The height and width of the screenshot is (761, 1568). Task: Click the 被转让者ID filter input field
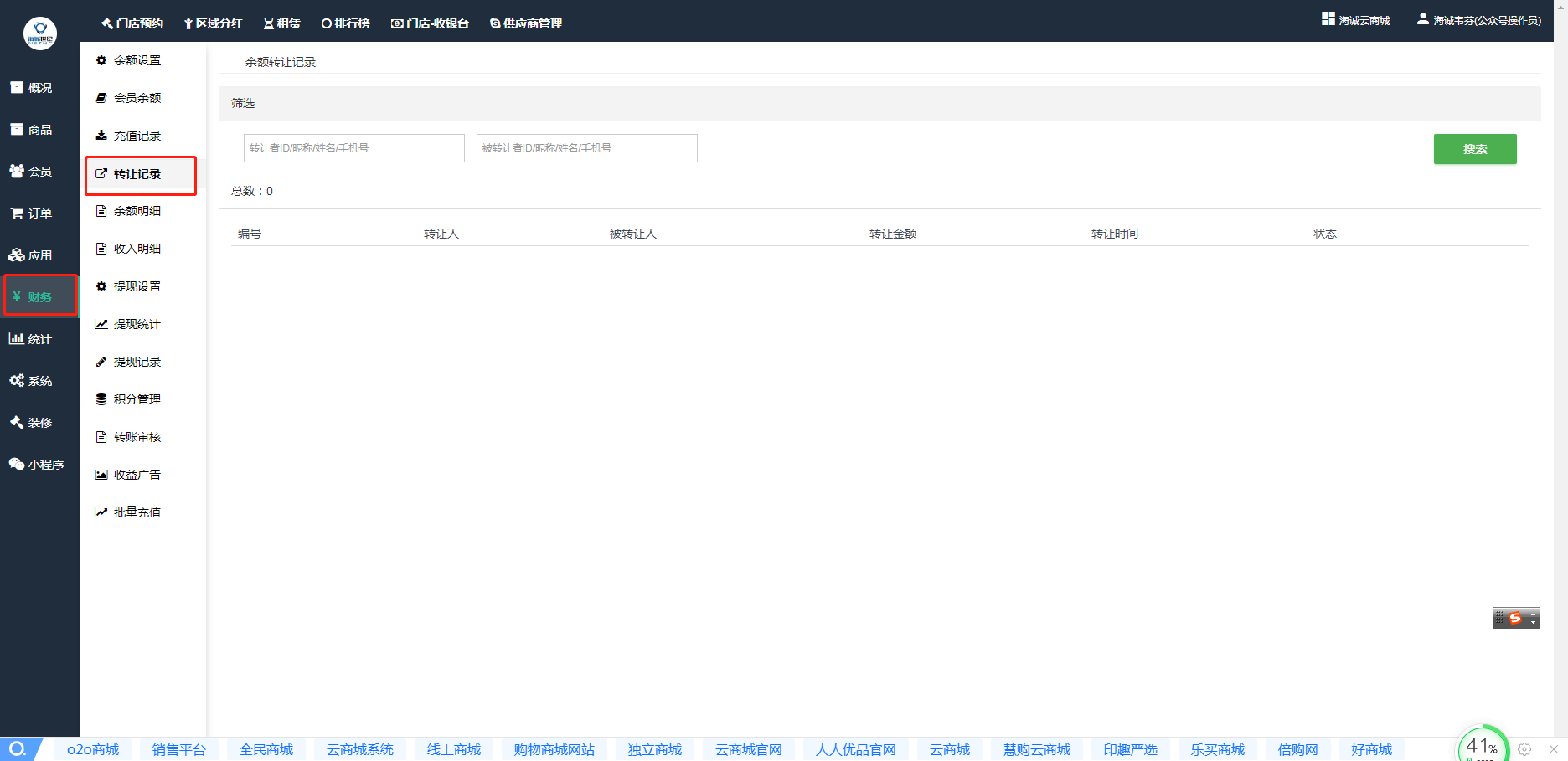(x=586, y=148)
